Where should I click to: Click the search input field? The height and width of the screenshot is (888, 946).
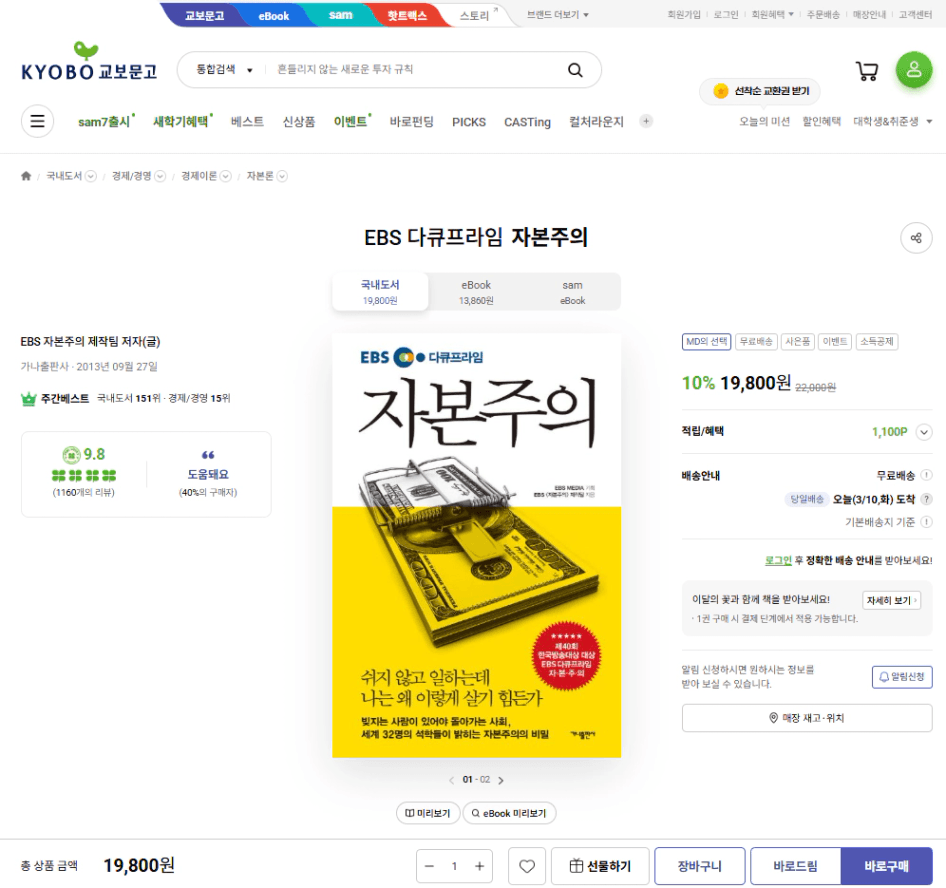(x=416, y=69)
